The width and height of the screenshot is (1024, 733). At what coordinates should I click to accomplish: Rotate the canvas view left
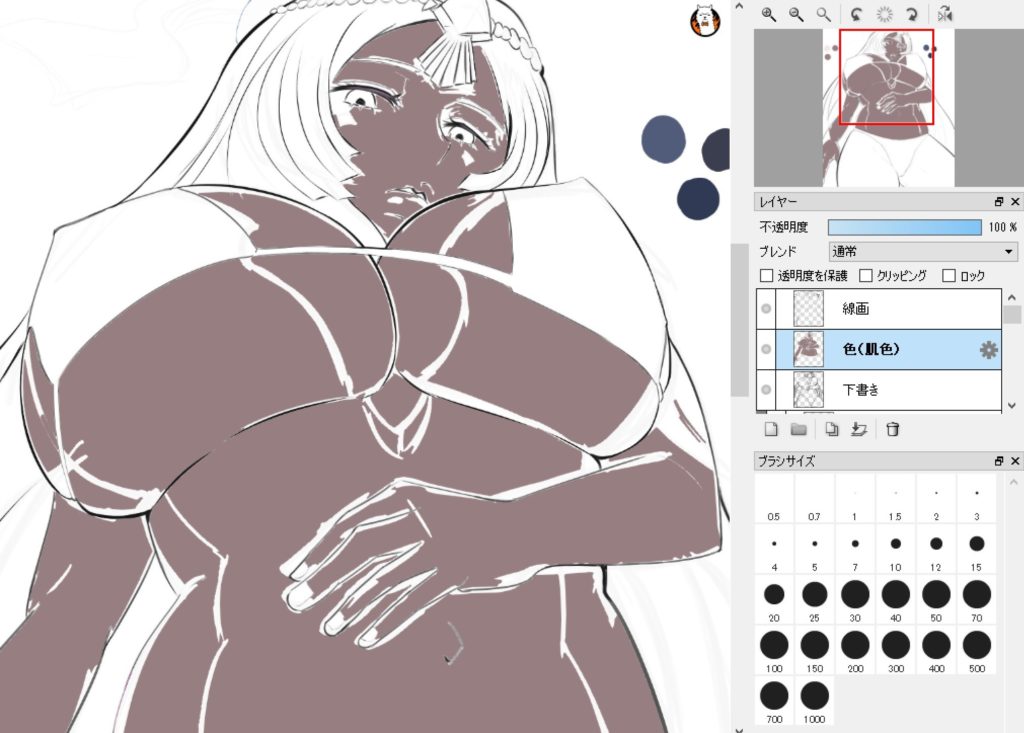856,14
